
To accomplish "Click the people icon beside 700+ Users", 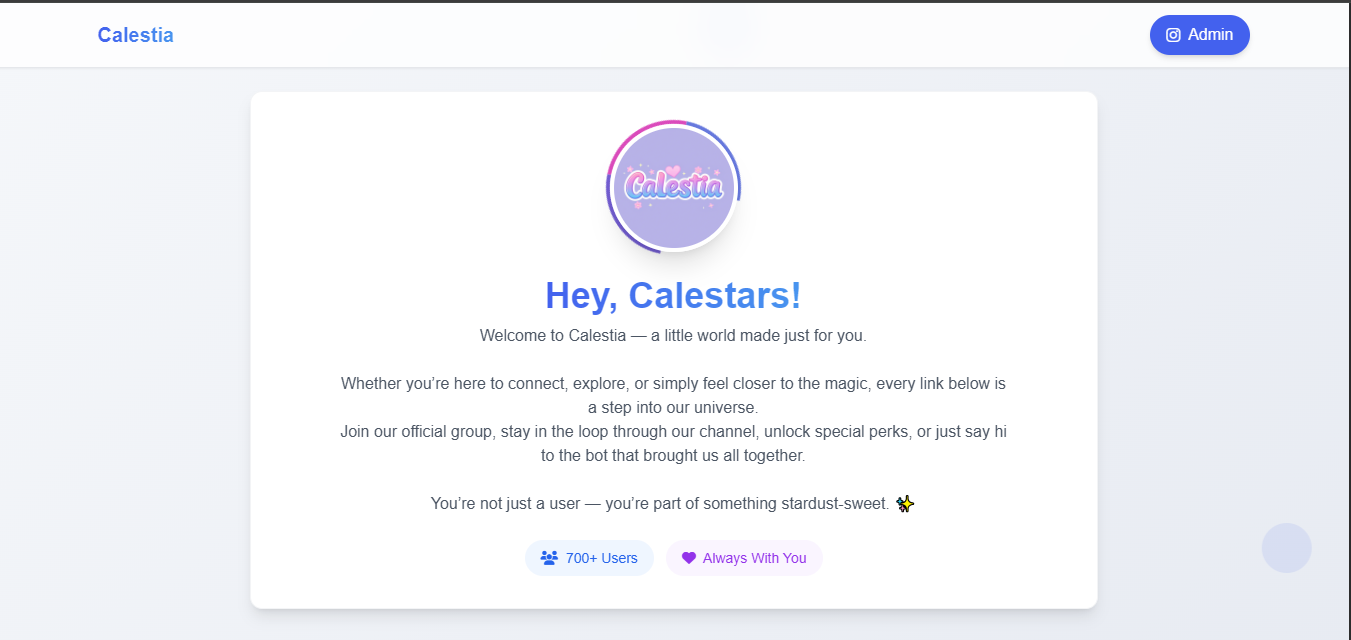I will pos(549,558).
